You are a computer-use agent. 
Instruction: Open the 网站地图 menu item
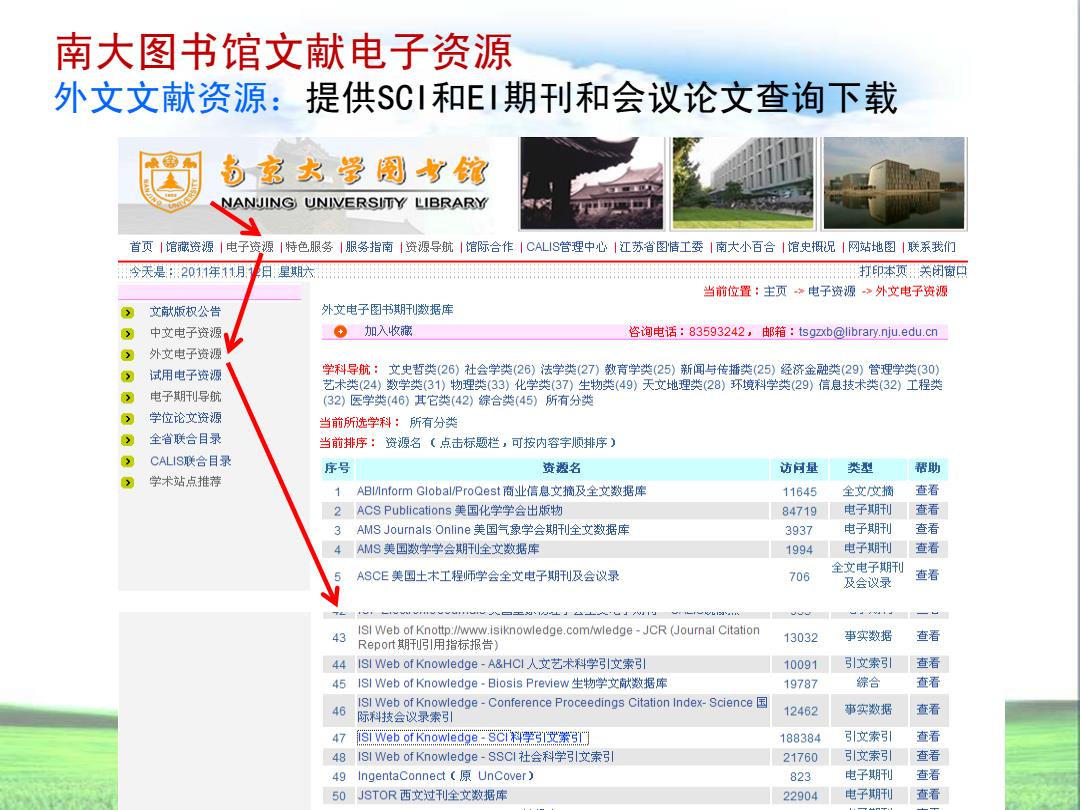871,247
